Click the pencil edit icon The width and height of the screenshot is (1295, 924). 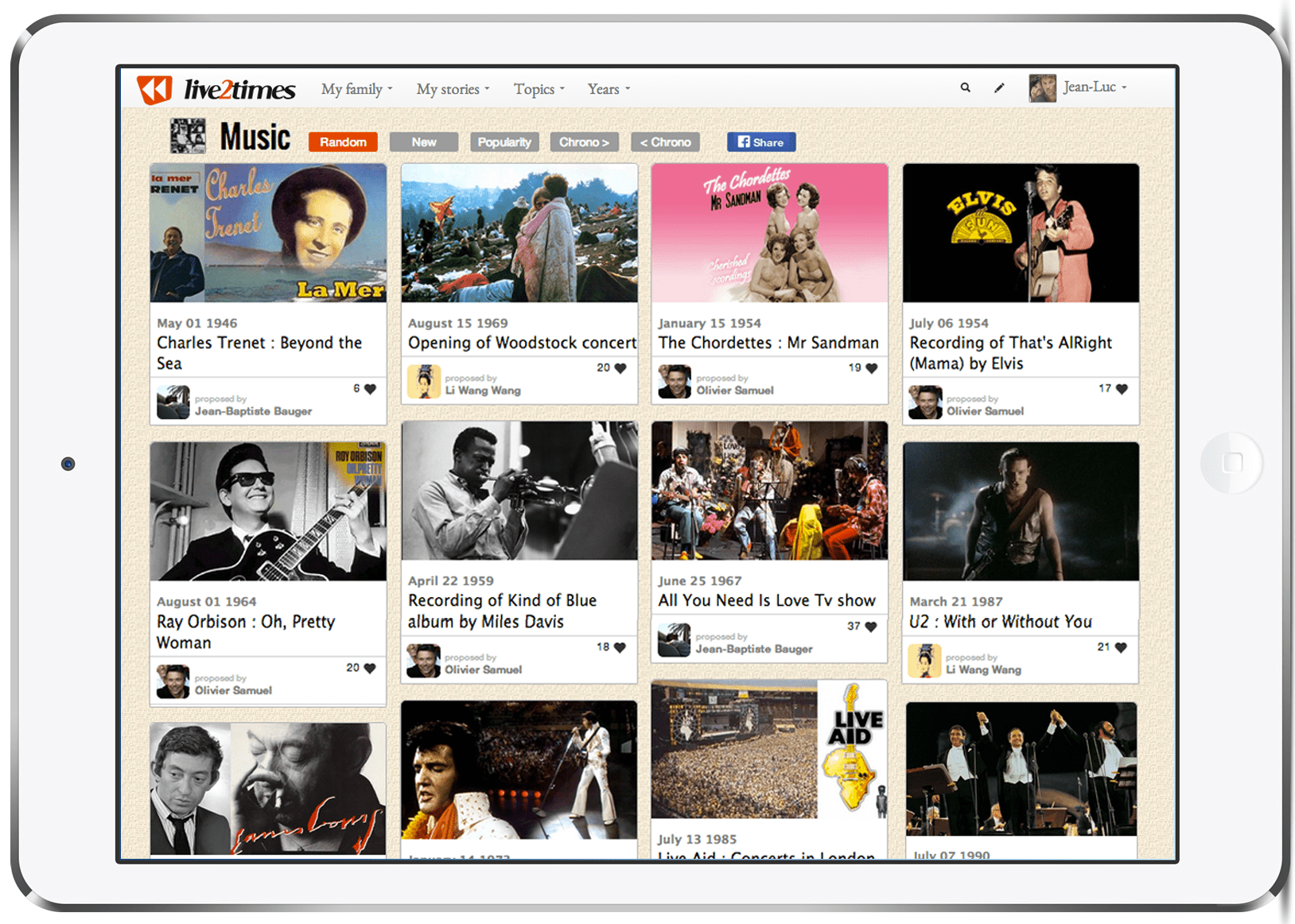[x=999, y=87]
